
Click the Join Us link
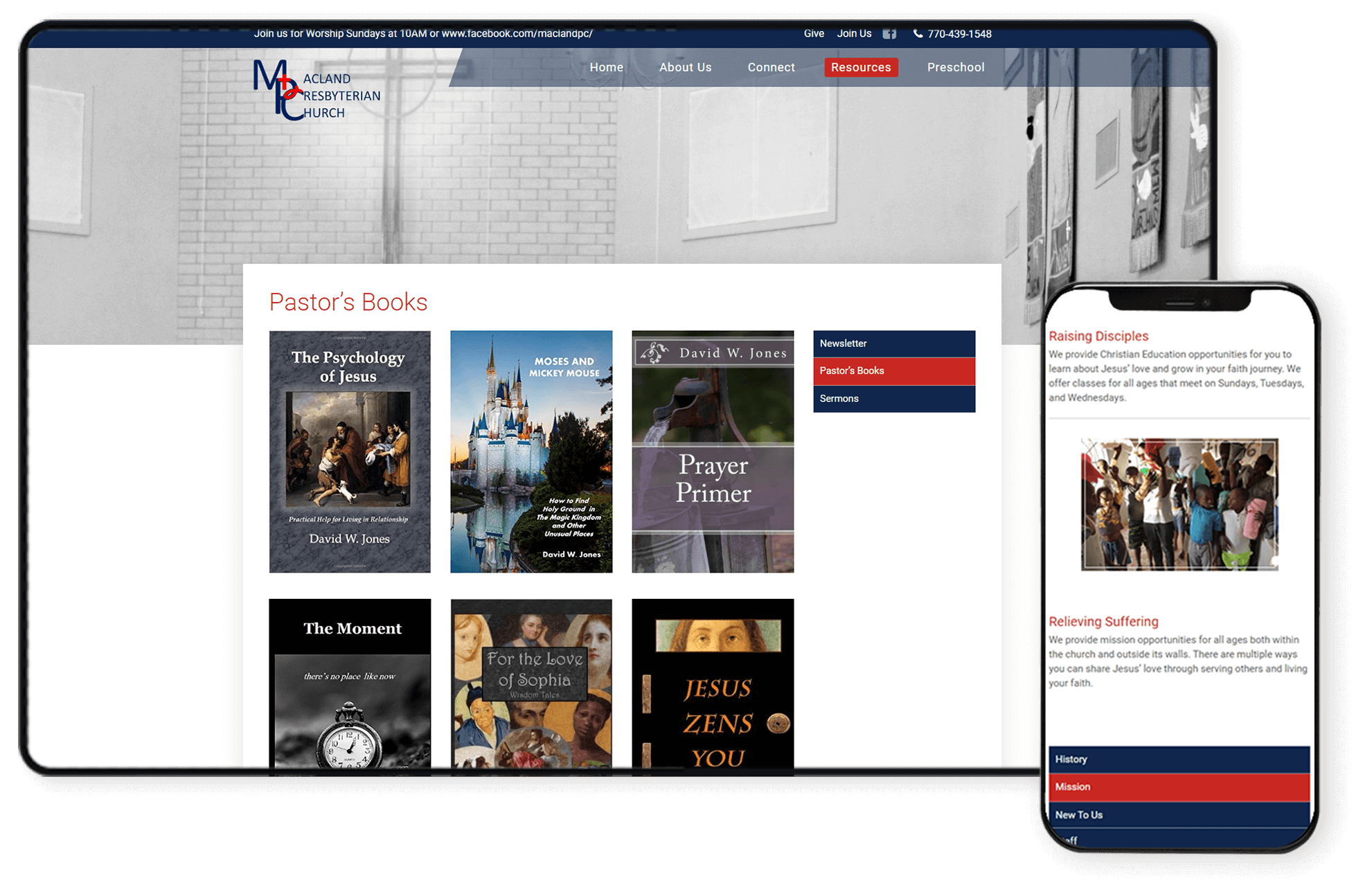coord(854,34)
